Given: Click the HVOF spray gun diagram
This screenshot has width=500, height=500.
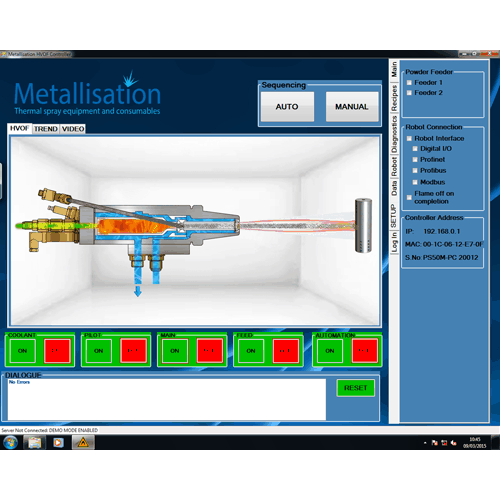Looking at the screenshot, I should click(128, 230).
